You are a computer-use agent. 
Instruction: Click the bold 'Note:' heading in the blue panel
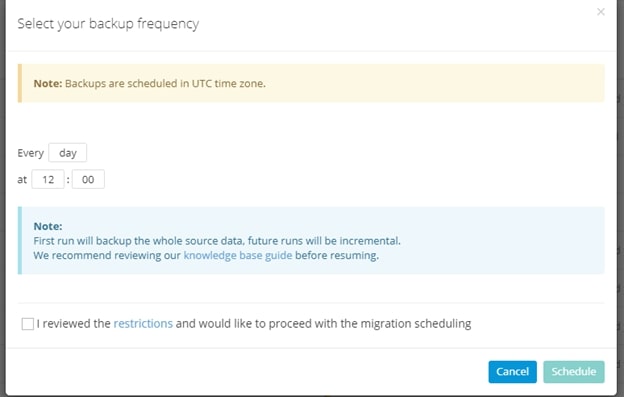48,226
